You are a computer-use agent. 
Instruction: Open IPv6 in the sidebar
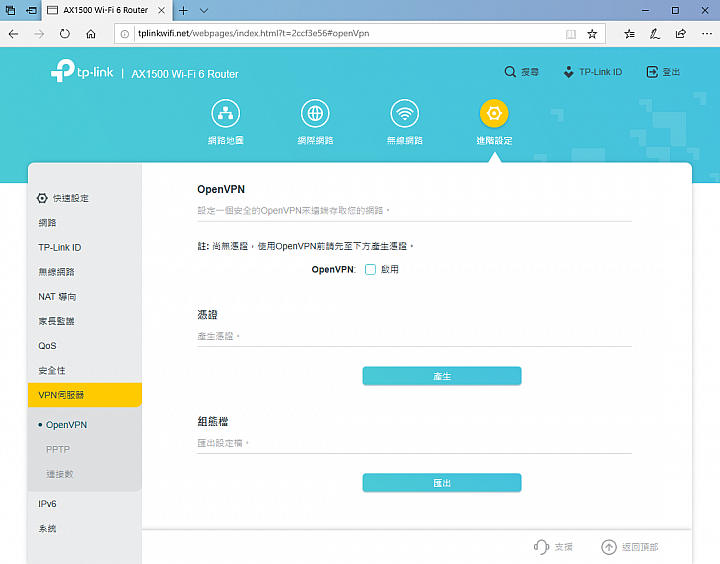[47, 504]
